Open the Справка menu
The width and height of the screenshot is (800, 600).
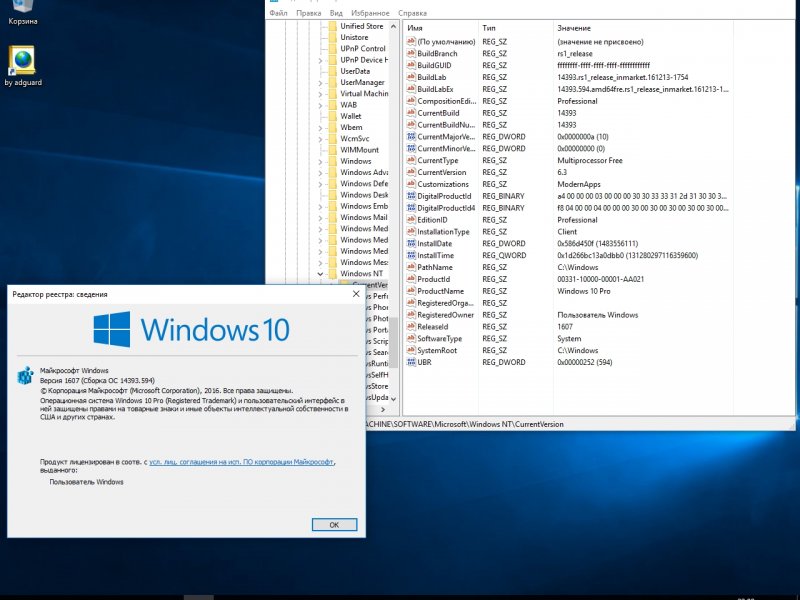(x=412, y=13)
